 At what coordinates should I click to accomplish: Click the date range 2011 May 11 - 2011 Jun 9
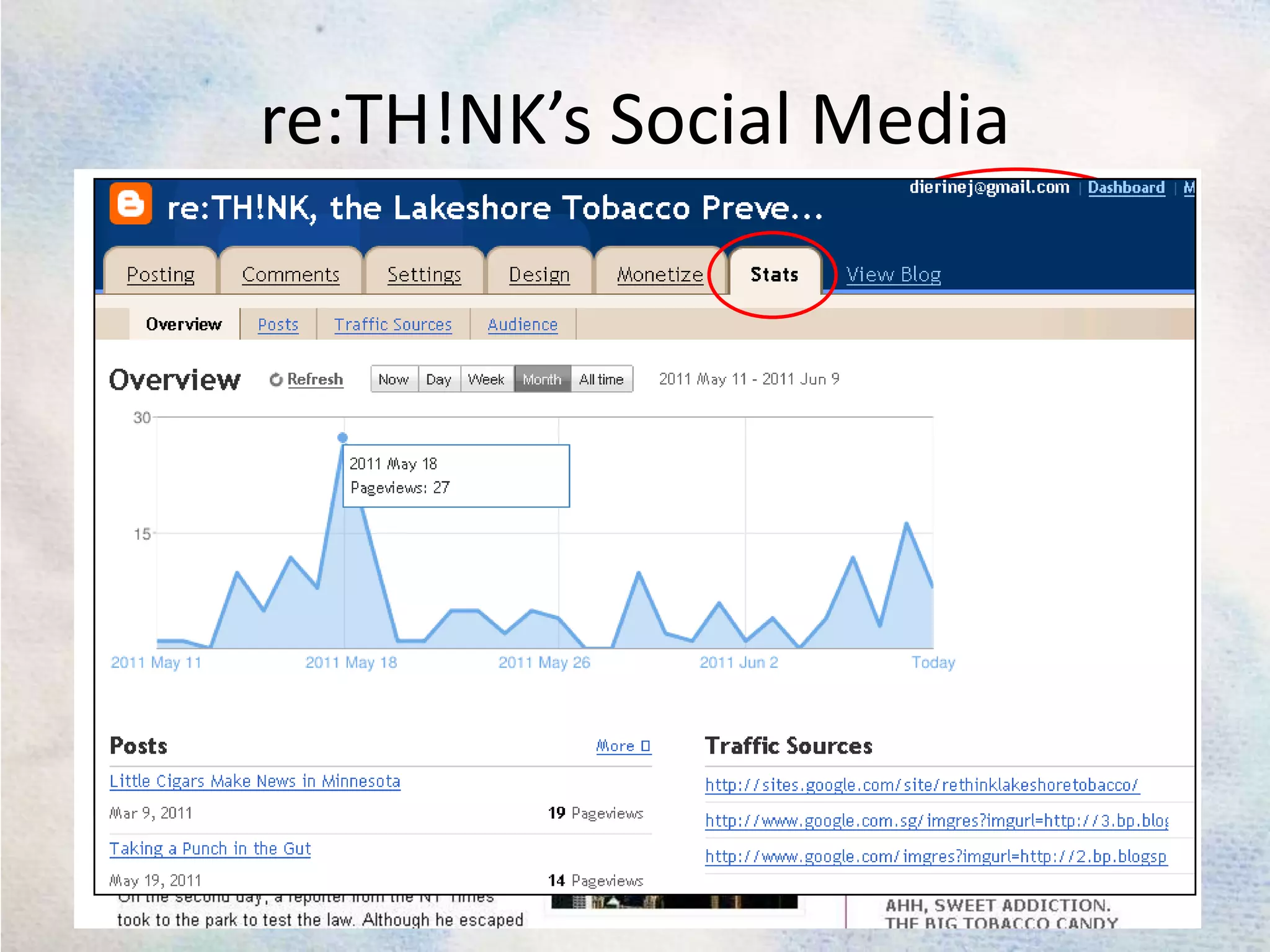[749, 379]
